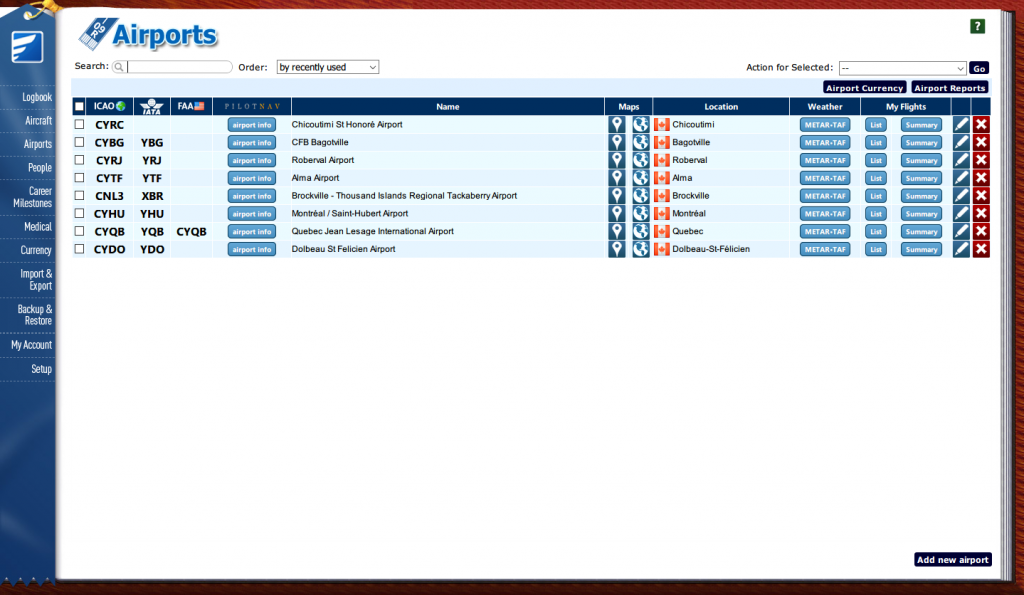Click the airport Search input field
The image size is (1024, 595).
[180, 67]
